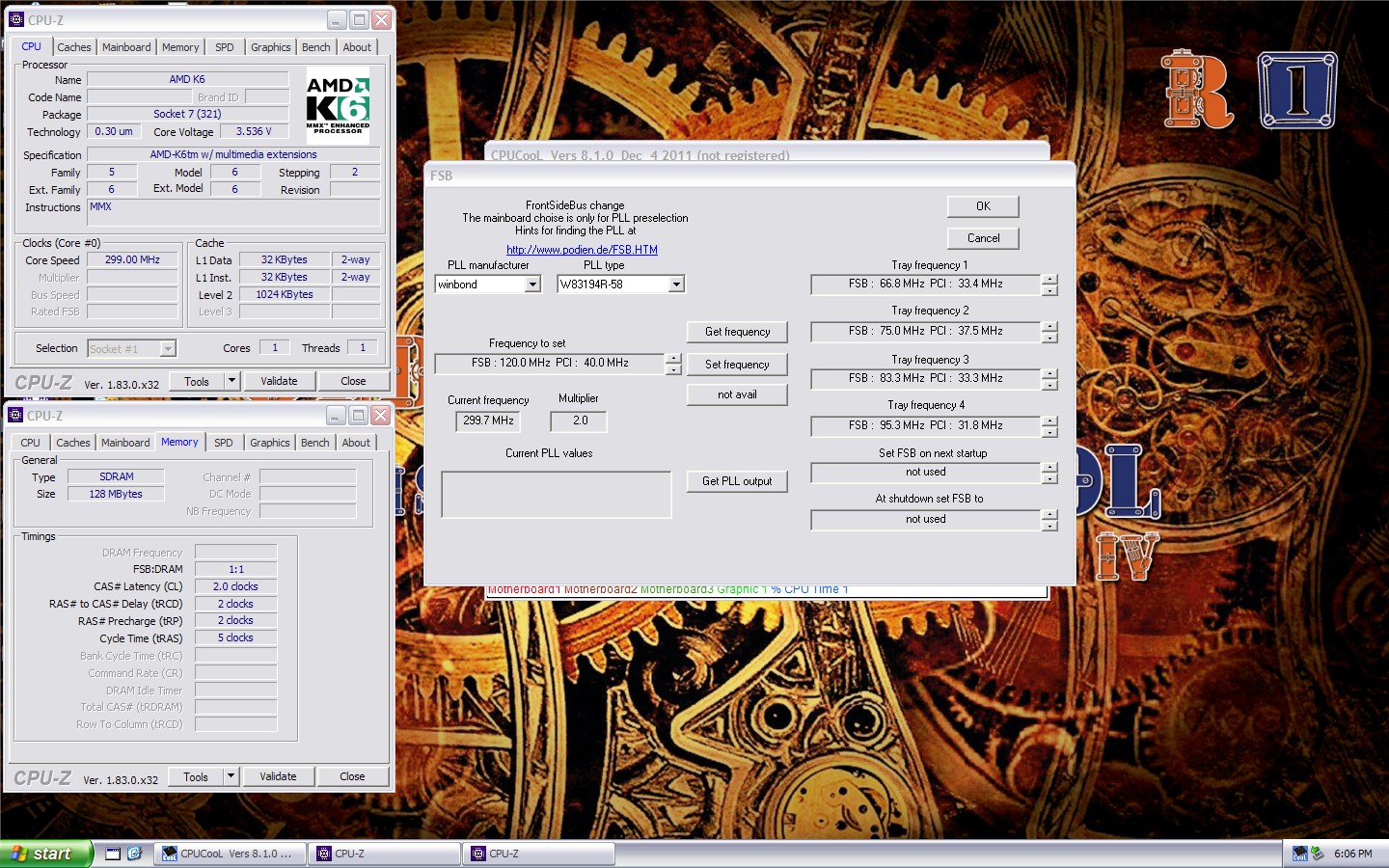
Task: Click the Show Desktop quick launch icon
Action: (113, 854)
